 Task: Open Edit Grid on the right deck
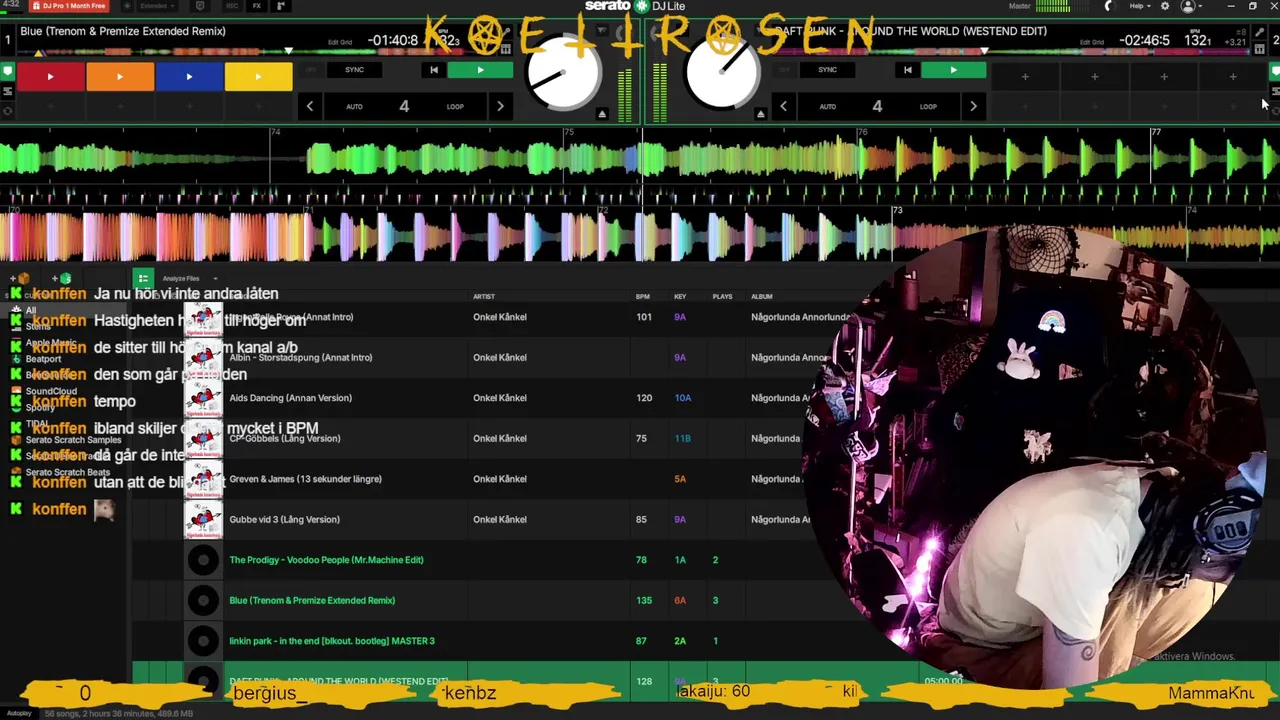1092,42
